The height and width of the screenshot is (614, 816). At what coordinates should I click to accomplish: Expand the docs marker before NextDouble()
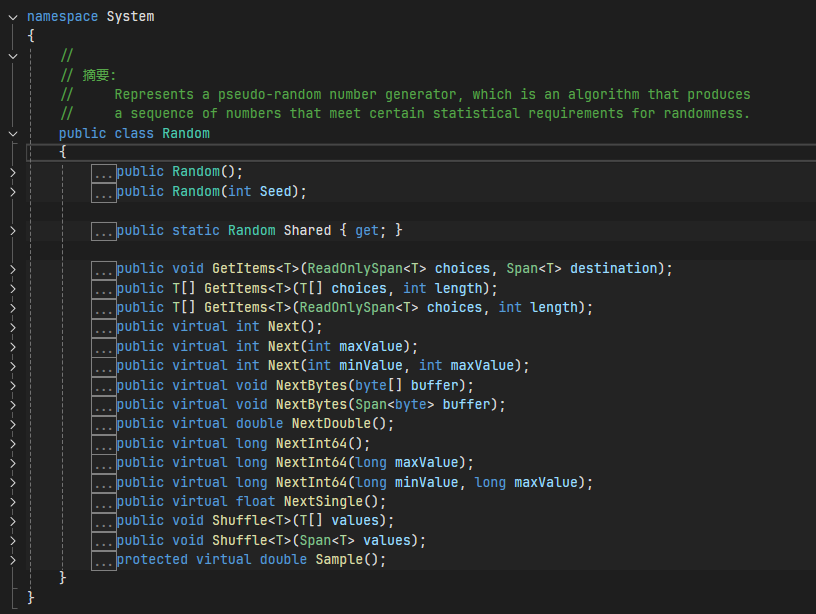(103, 423)
